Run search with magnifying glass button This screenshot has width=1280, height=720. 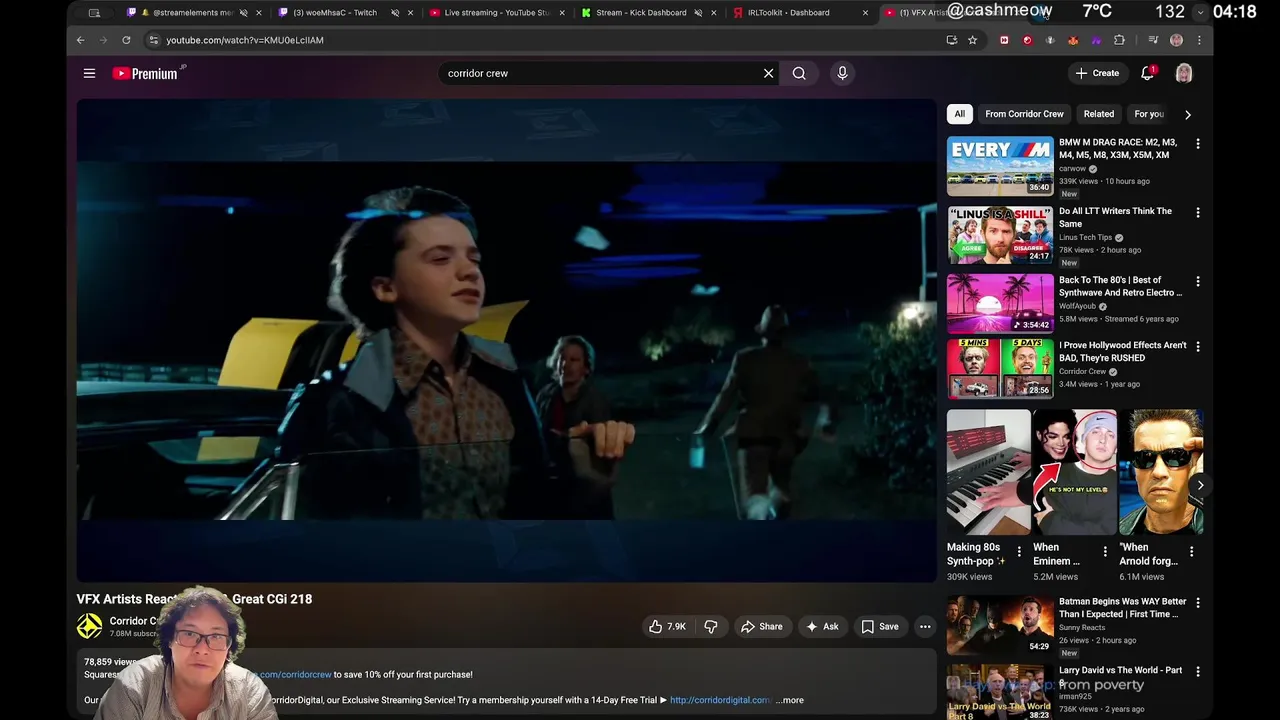pyautogui.click(x=799, y=73)
